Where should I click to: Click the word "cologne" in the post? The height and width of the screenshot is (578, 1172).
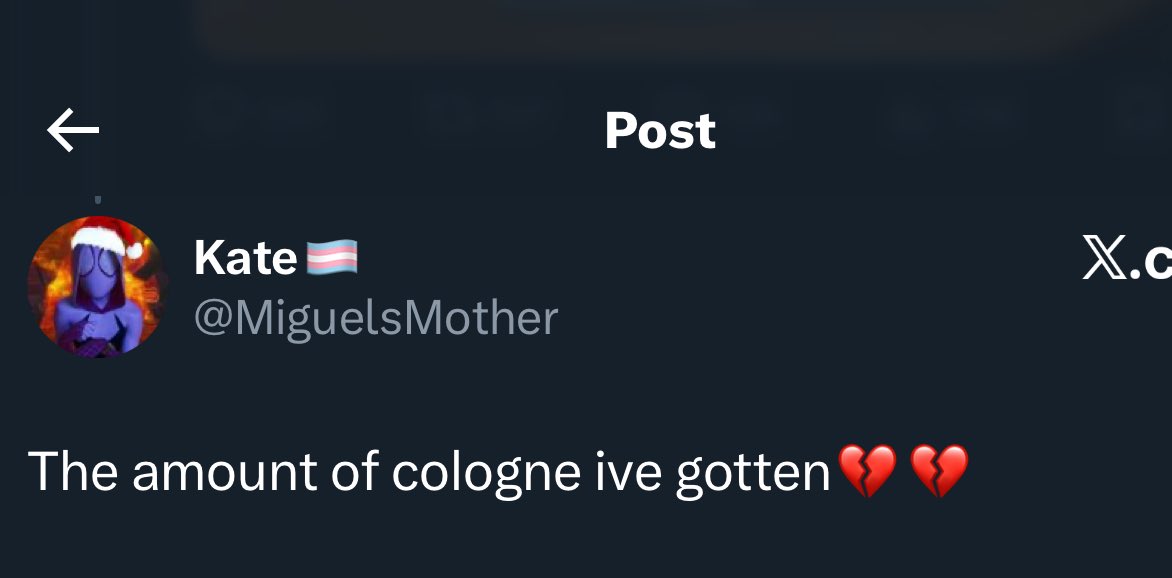click(486, 473)
